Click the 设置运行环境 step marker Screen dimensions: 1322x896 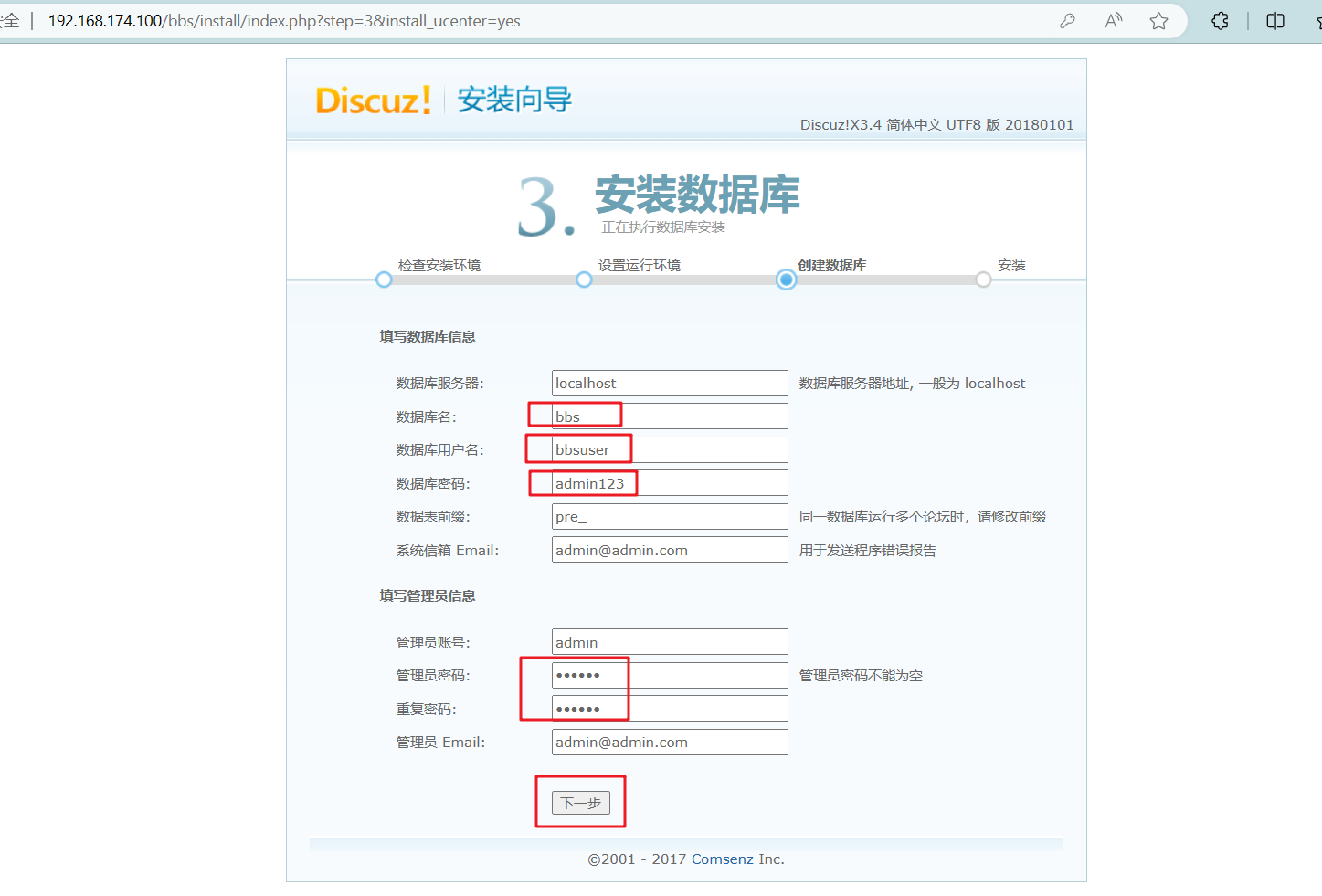[x=584, y=279]
